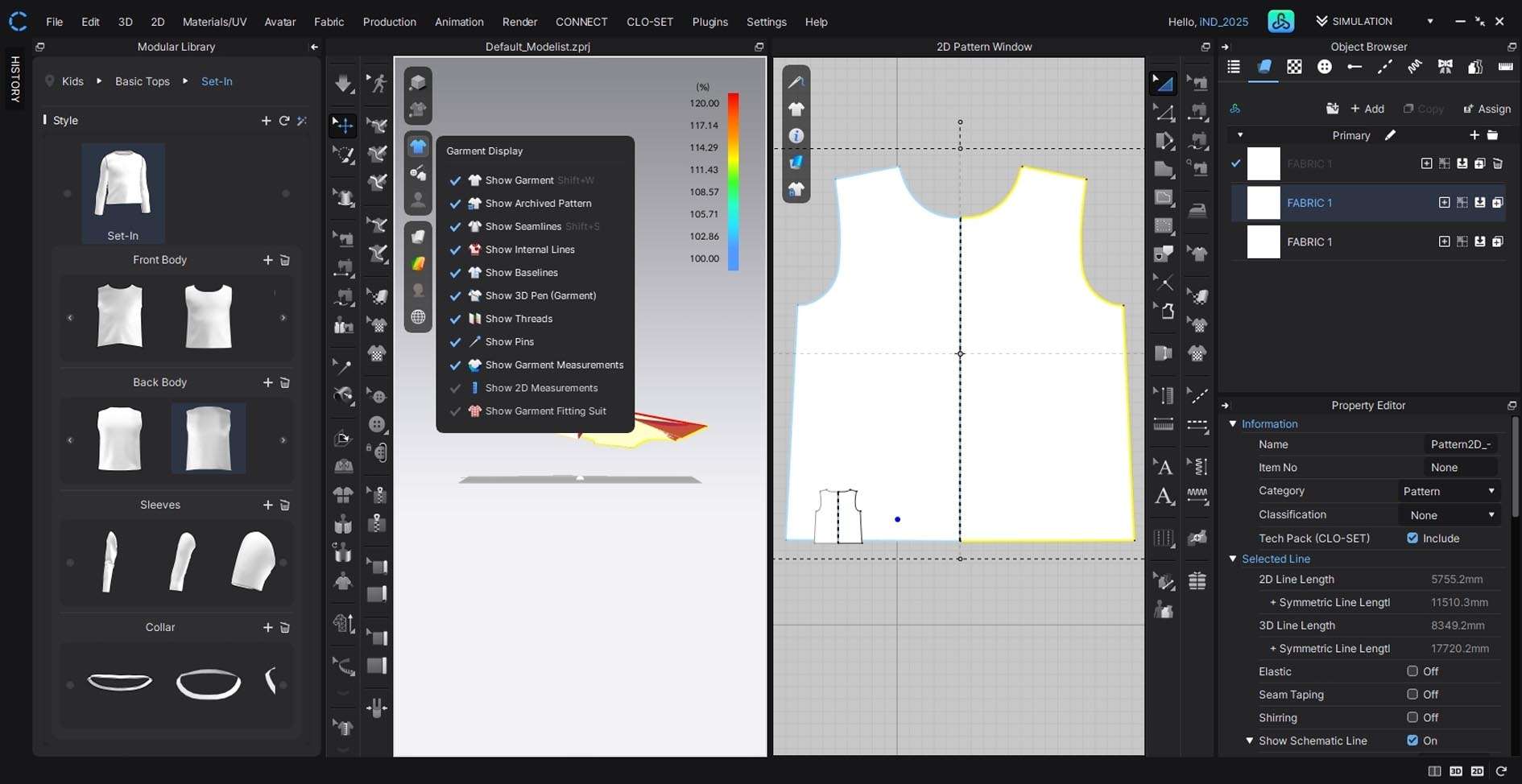1522x784 pixels.
Task: Select the Edit Pattern tool in 2D toolbar
Action: click(1163, 83)
